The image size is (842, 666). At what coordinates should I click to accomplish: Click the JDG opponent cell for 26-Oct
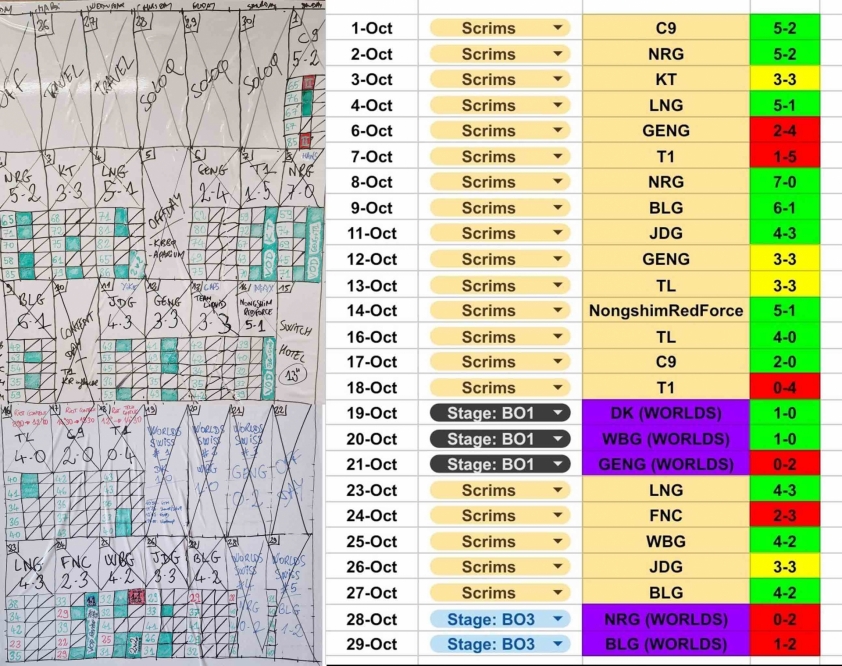click(x=666, y=567)
